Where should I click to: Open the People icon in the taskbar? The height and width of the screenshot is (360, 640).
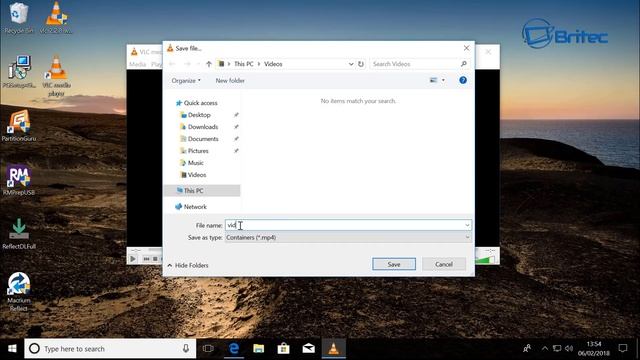click(527, 349)
